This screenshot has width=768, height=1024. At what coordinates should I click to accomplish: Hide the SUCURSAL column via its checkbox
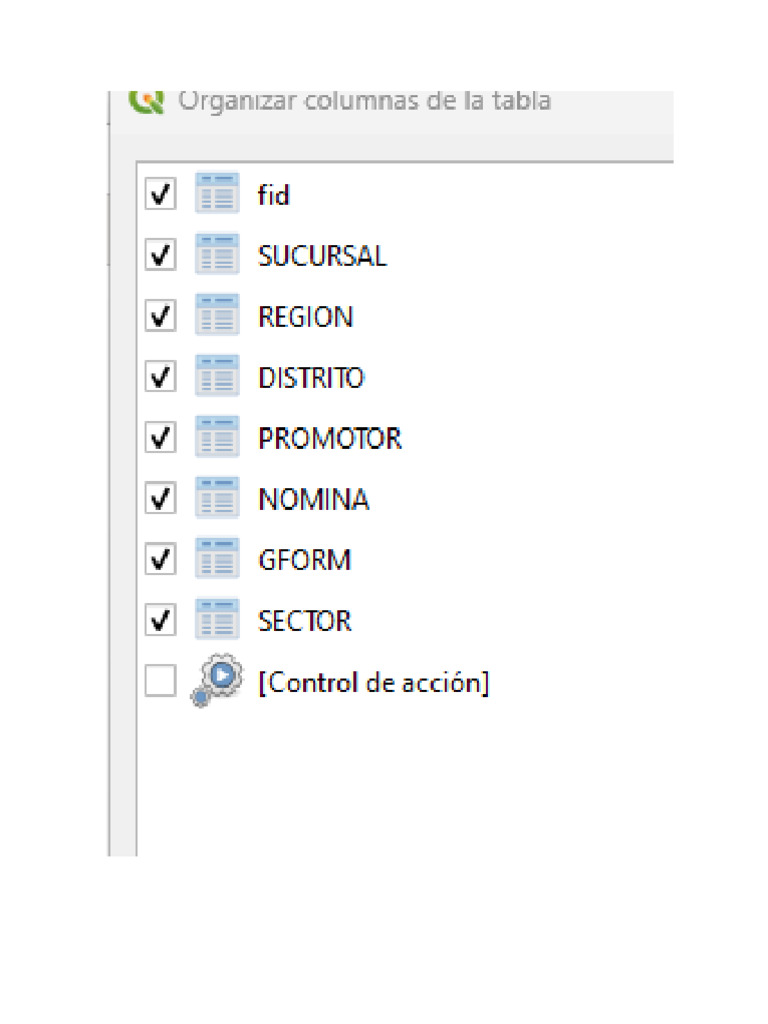pyautogui.click(x=160, y=255)
